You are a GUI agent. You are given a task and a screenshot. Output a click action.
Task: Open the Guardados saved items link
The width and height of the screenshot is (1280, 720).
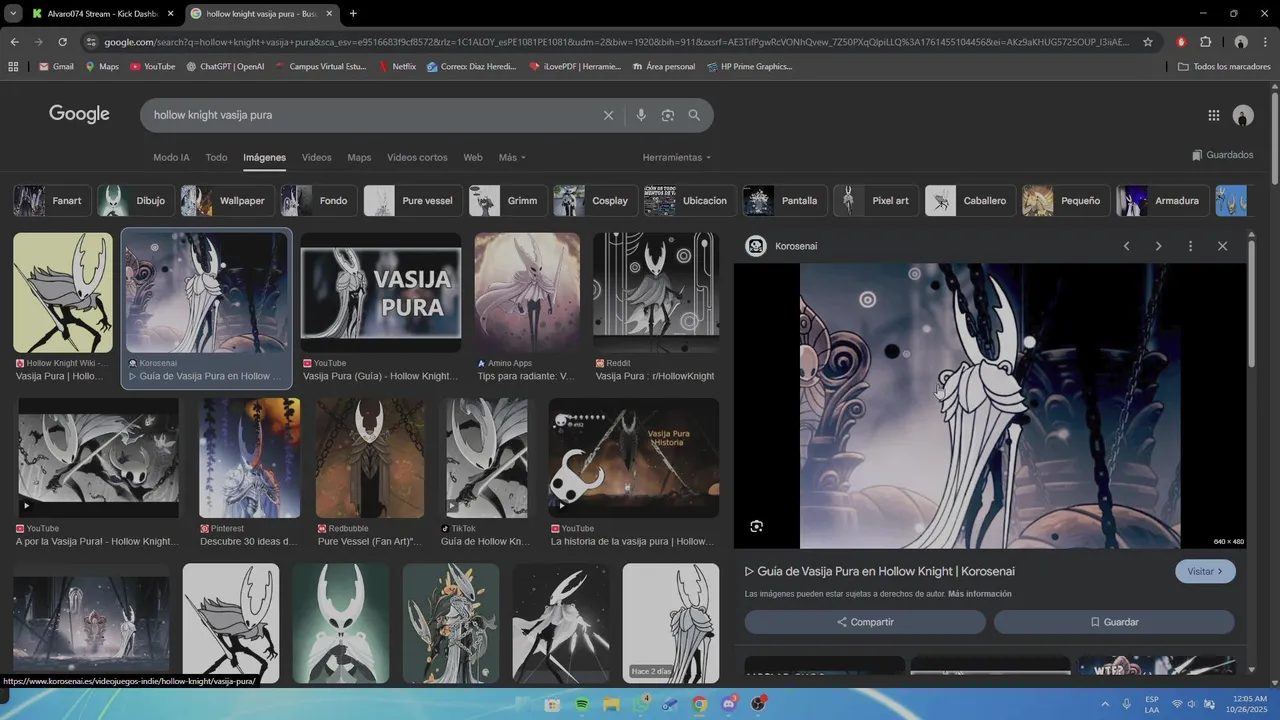click(1222, 155)
